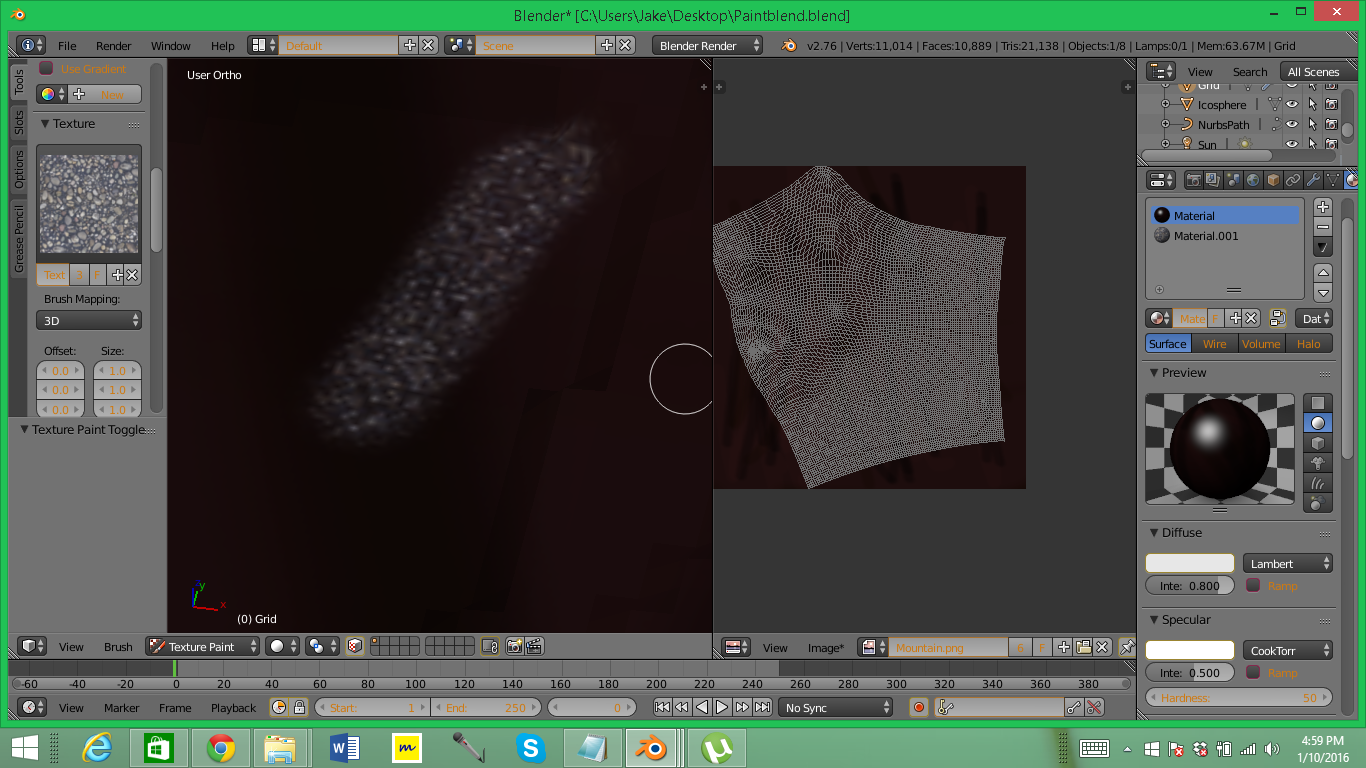Open the modifiers tab (wrench icon)

click(x=1313, y=180)
